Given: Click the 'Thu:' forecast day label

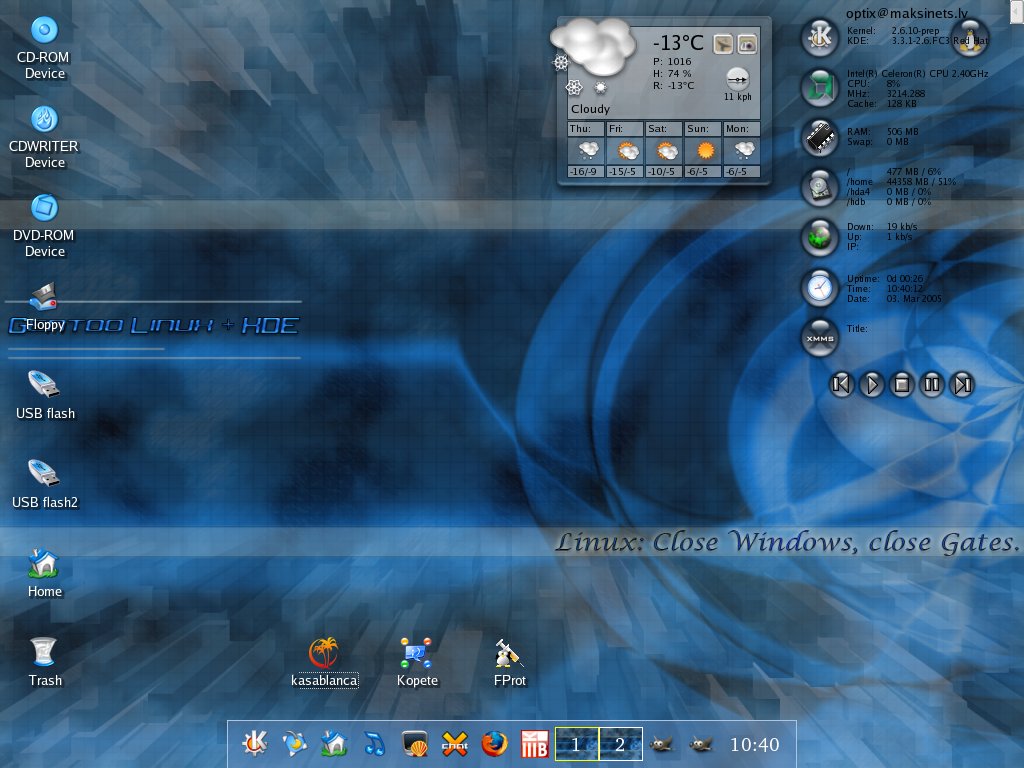Looking at the screenshot, I should 580,129.
